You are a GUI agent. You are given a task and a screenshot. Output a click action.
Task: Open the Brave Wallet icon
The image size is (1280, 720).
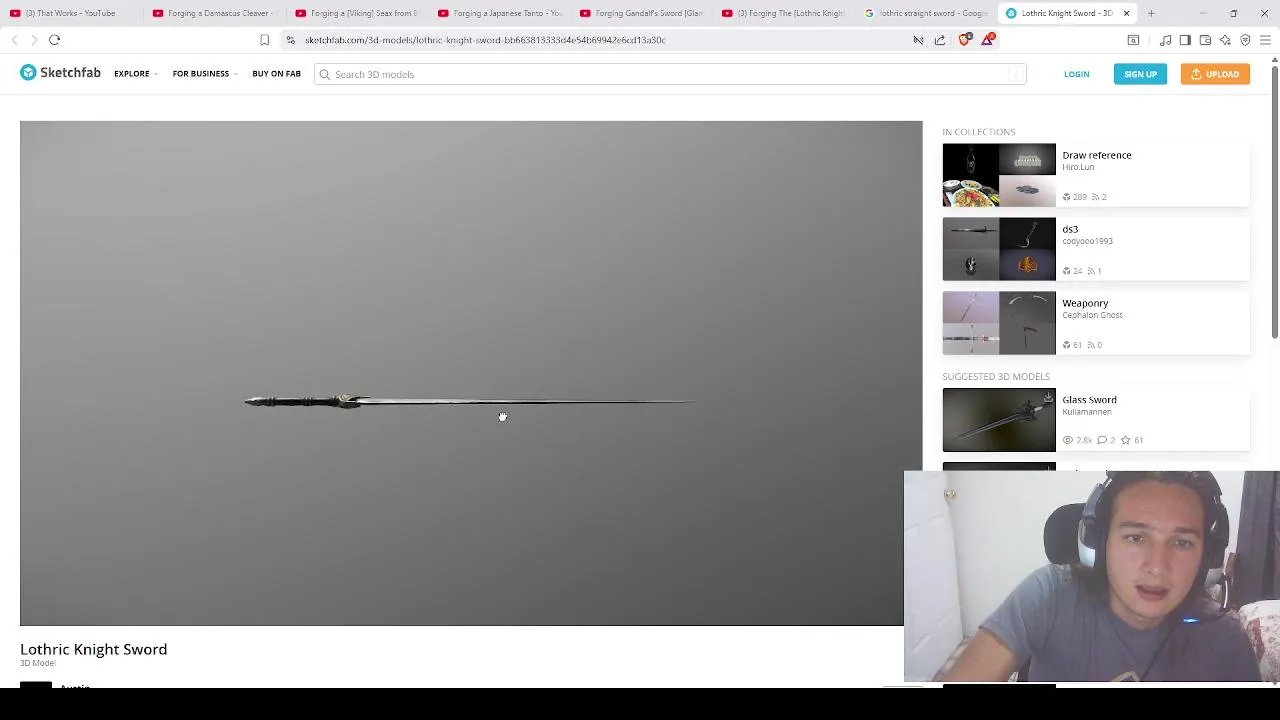click(1205, 40)
